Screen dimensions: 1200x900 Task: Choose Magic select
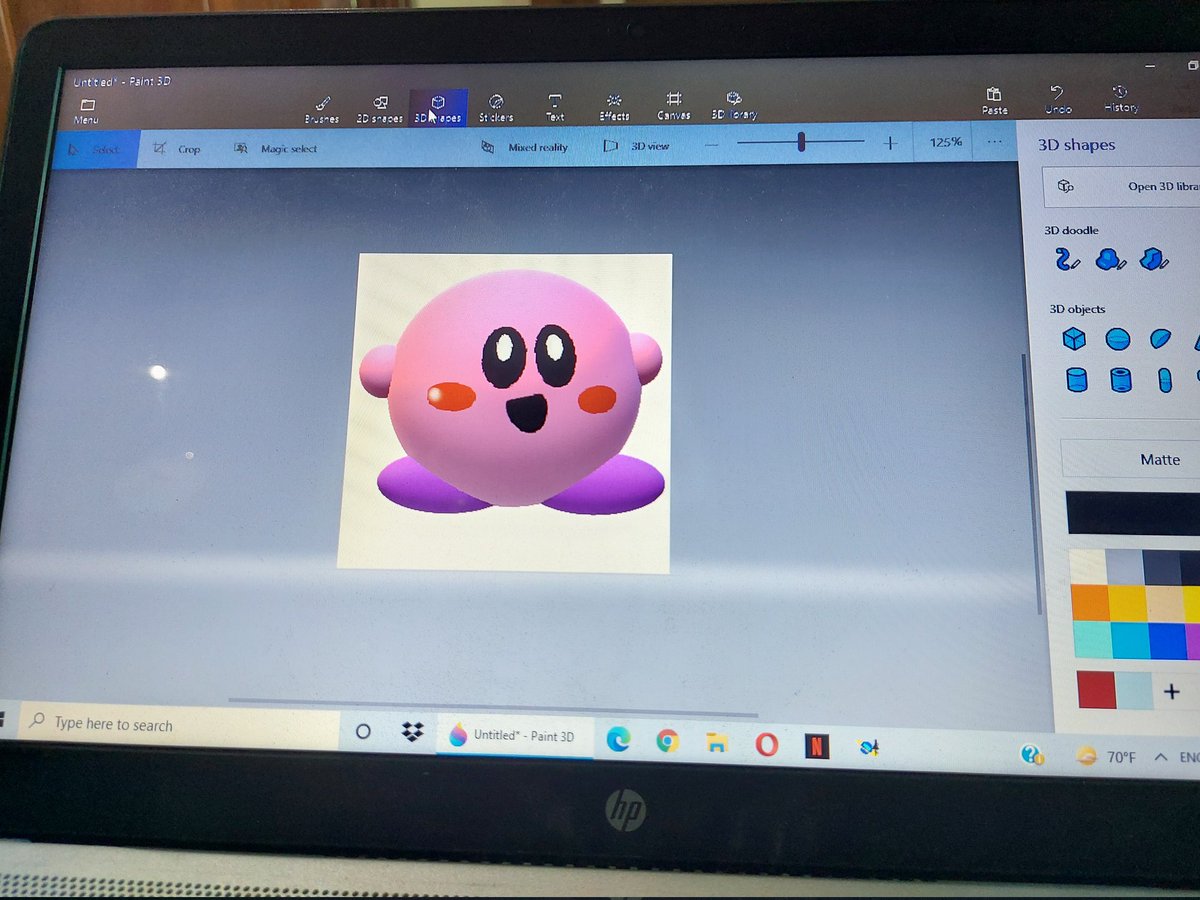click(276, 149)
